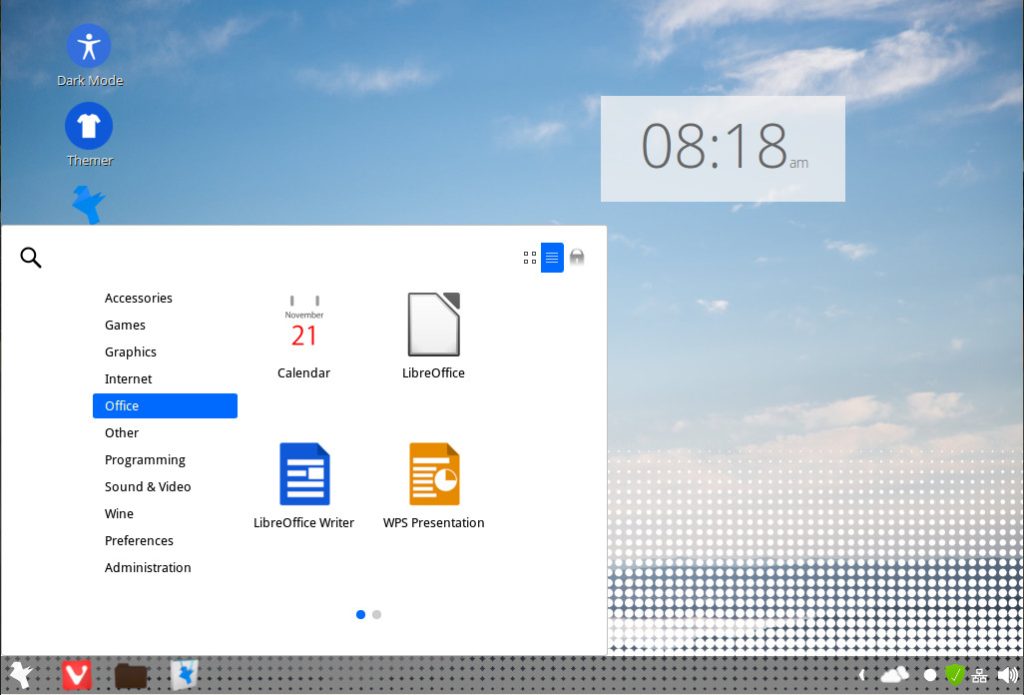Viewport: 1024px width, 695px height.
Task: Click the volume speaker tray icon
Action: coord(1007,675)
